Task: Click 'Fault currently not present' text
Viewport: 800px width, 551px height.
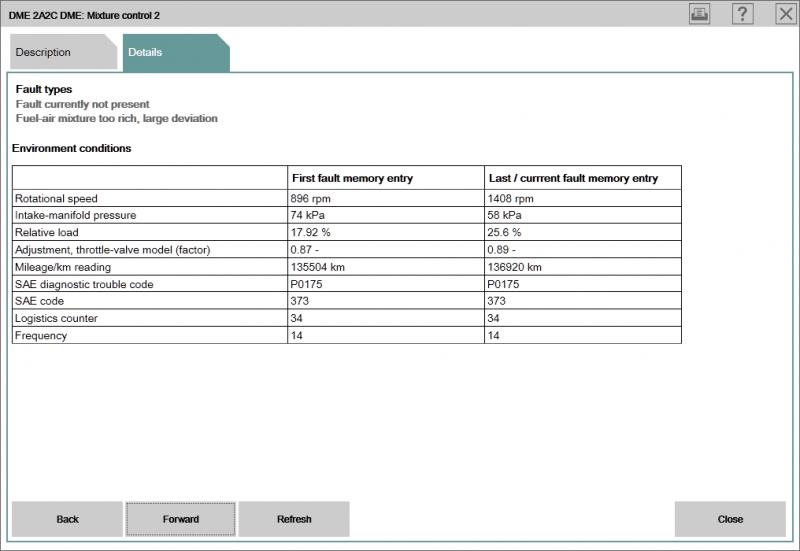Action: pos(83,104)
